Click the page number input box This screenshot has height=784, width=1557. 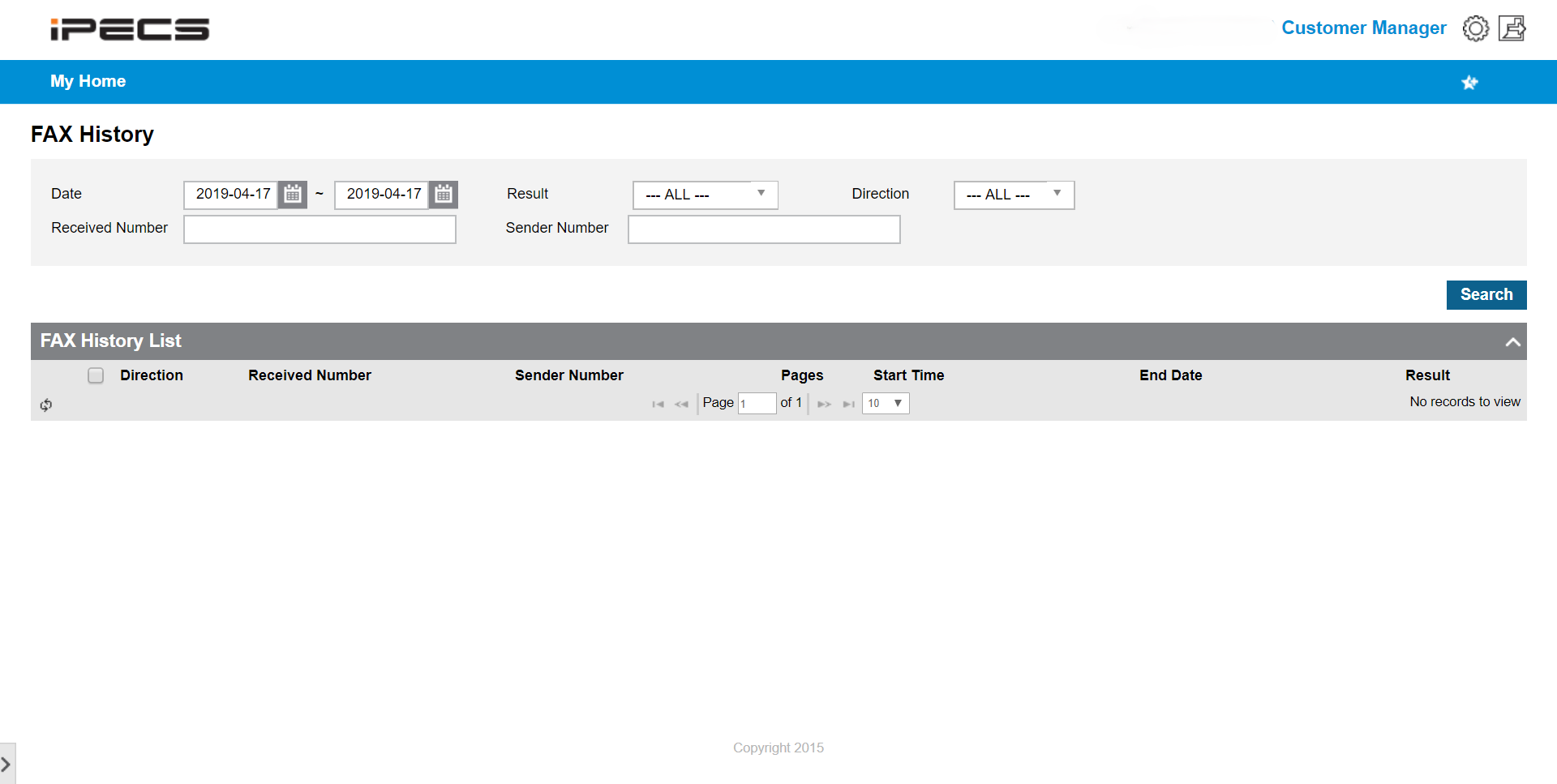click(x=757, y=403)
